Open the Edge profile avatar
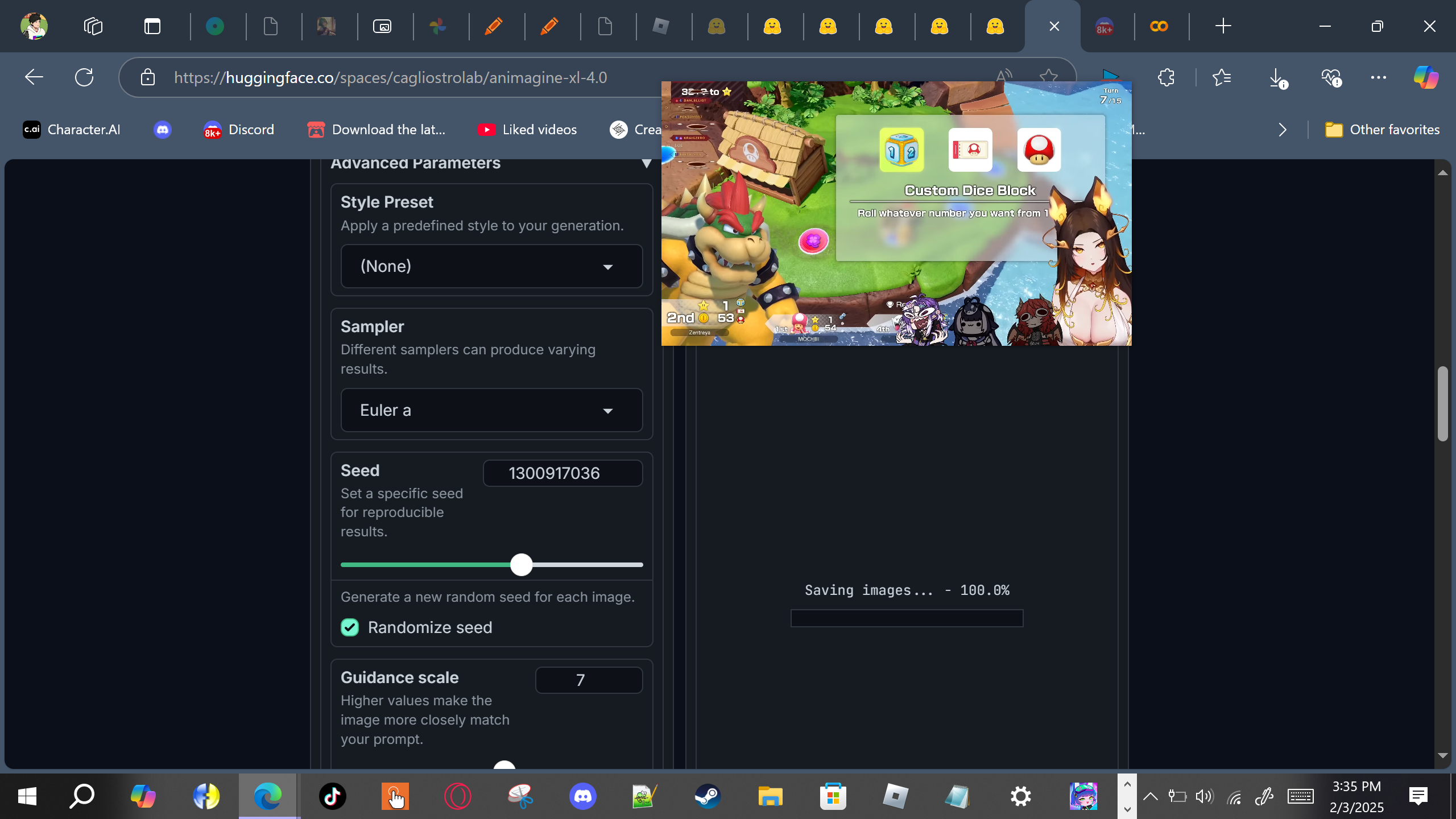 (x=34, y=26)
